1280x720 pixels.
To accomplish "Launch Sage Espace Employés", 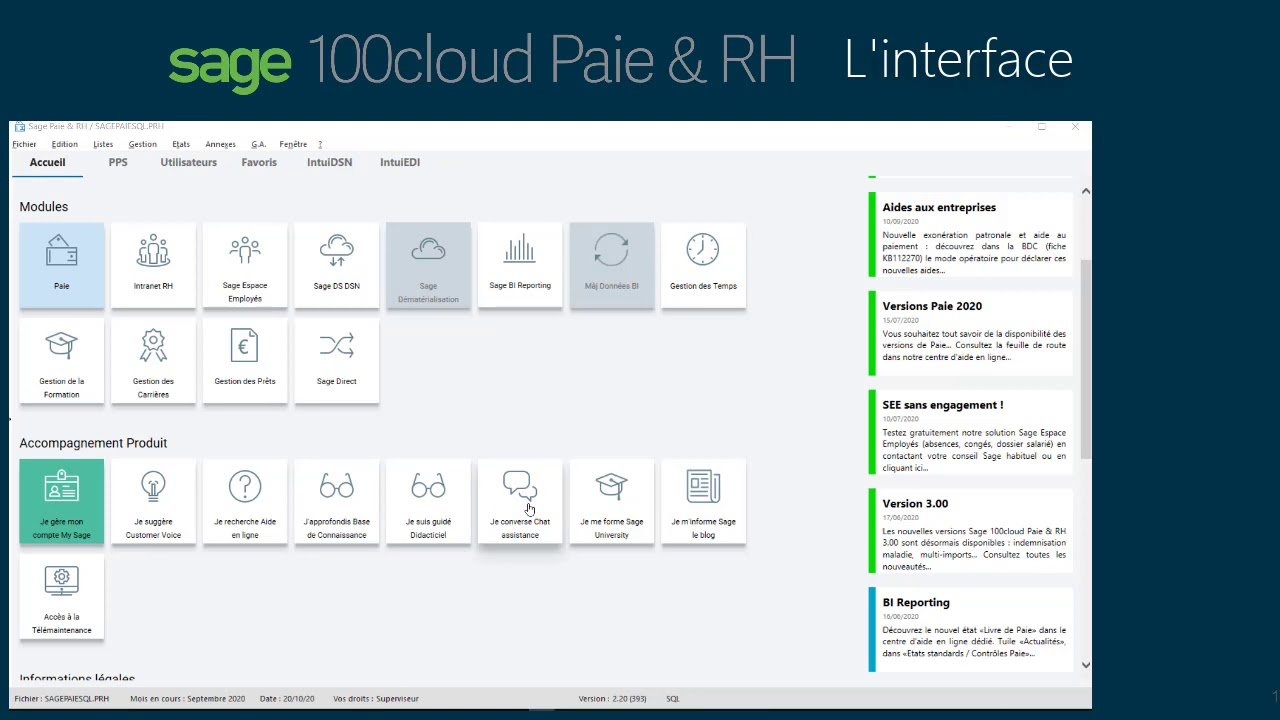I will (x=245, y=264).
